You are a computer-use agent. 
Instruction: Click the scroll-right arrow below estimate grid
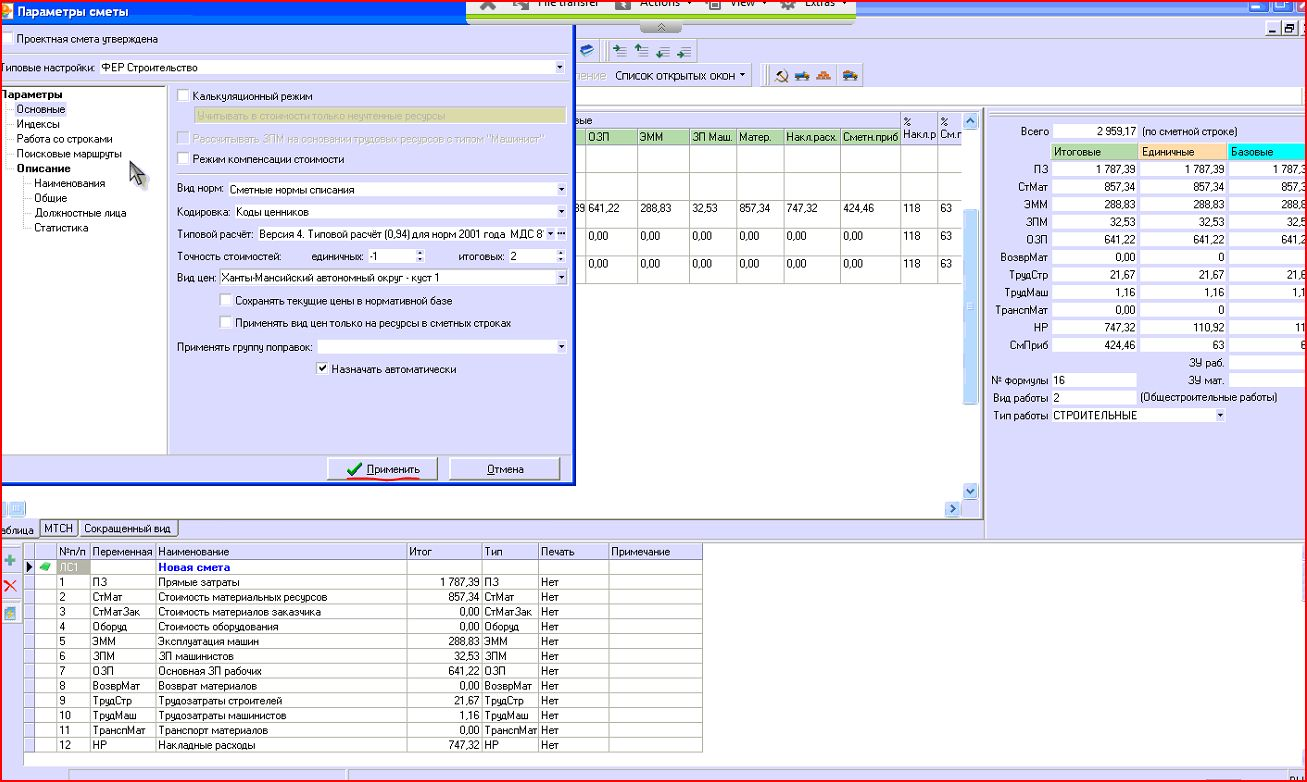click(952, 509)
